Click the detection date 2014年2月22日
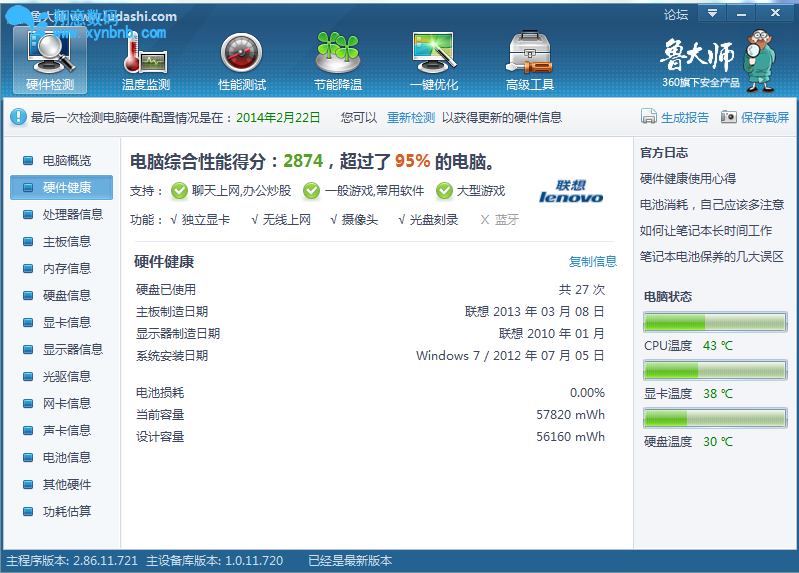 click(278, 118)
